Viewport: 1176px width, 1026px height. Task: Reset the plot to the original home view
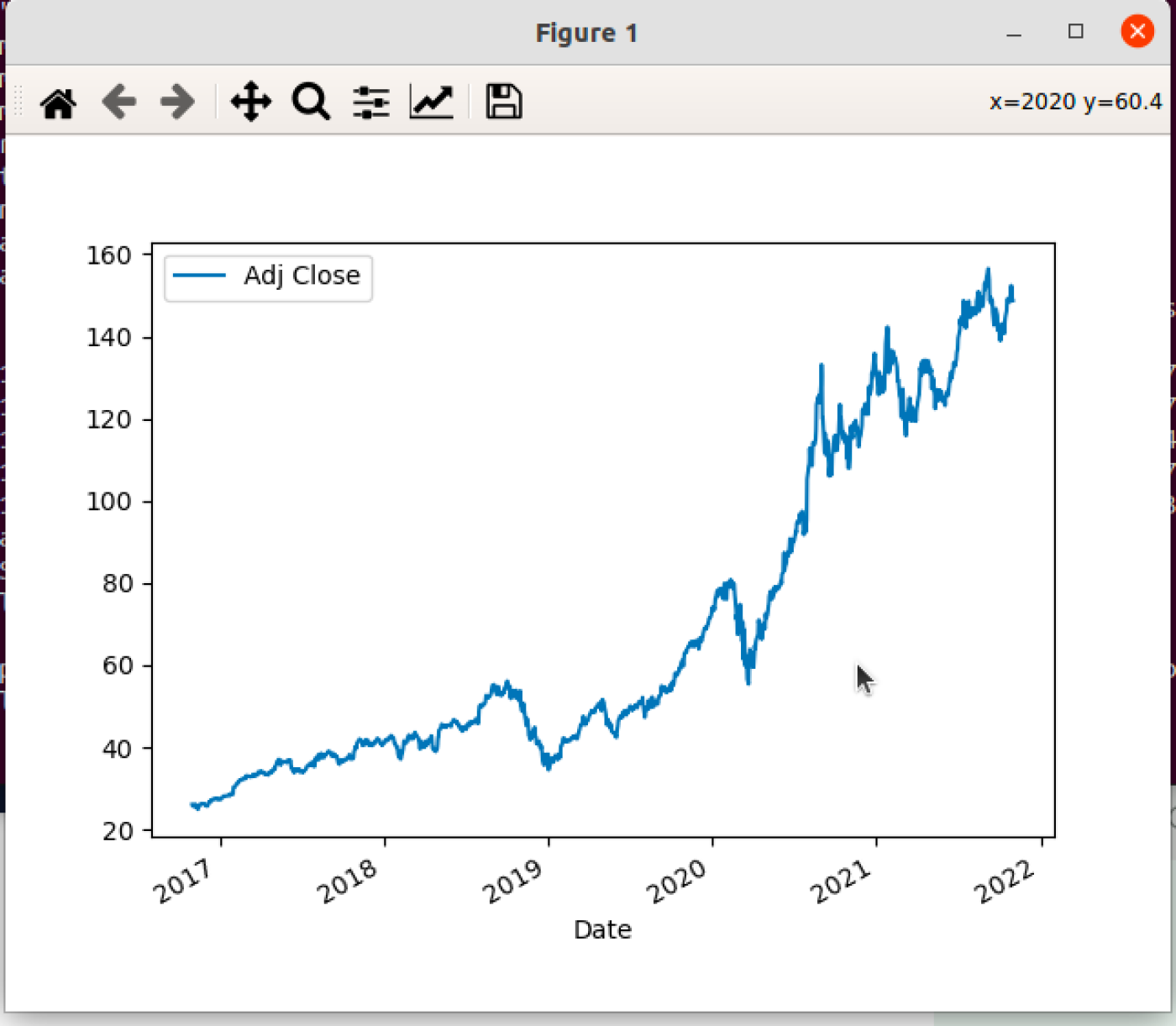(x=58, y=103)
